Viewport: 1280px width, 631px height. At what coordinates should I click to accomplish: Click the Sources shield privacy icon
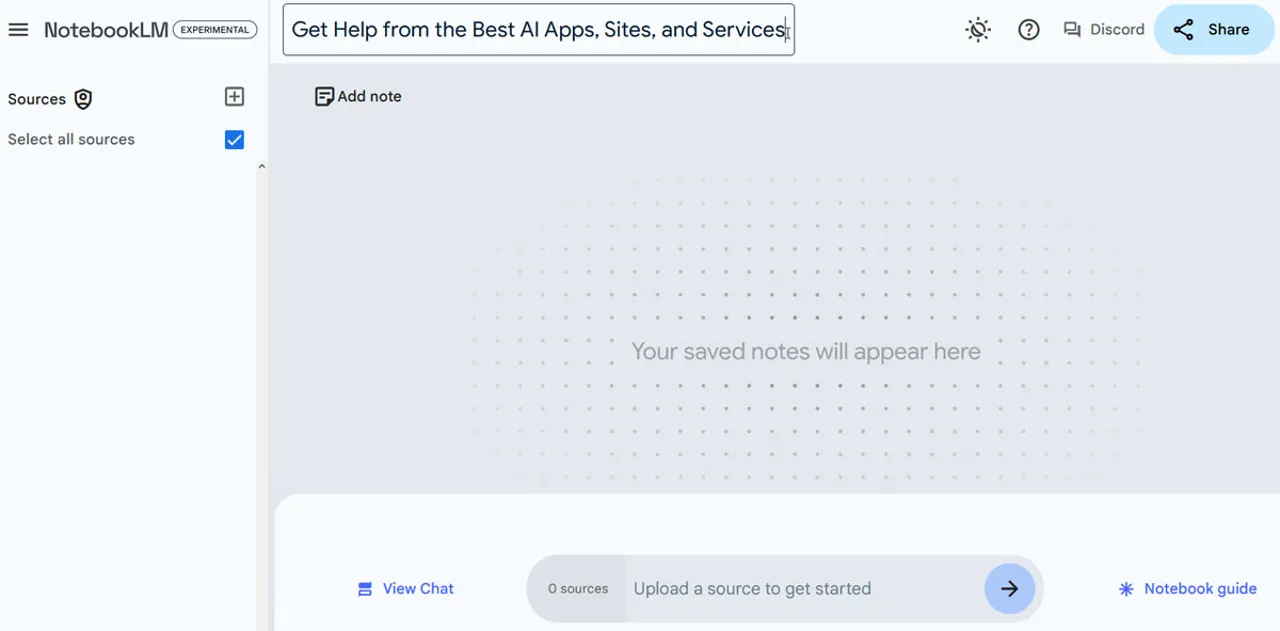click(83, 99)
